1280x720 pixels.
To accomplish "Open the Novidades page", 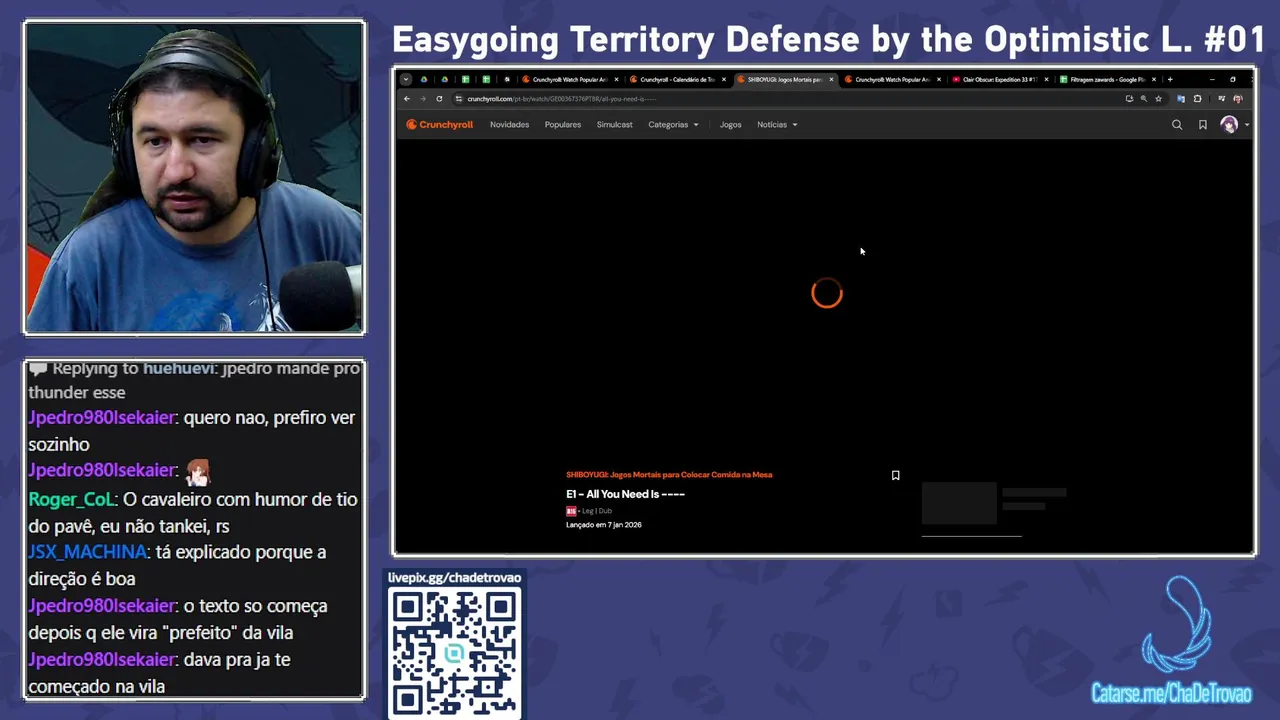I will tap(509, 125).
